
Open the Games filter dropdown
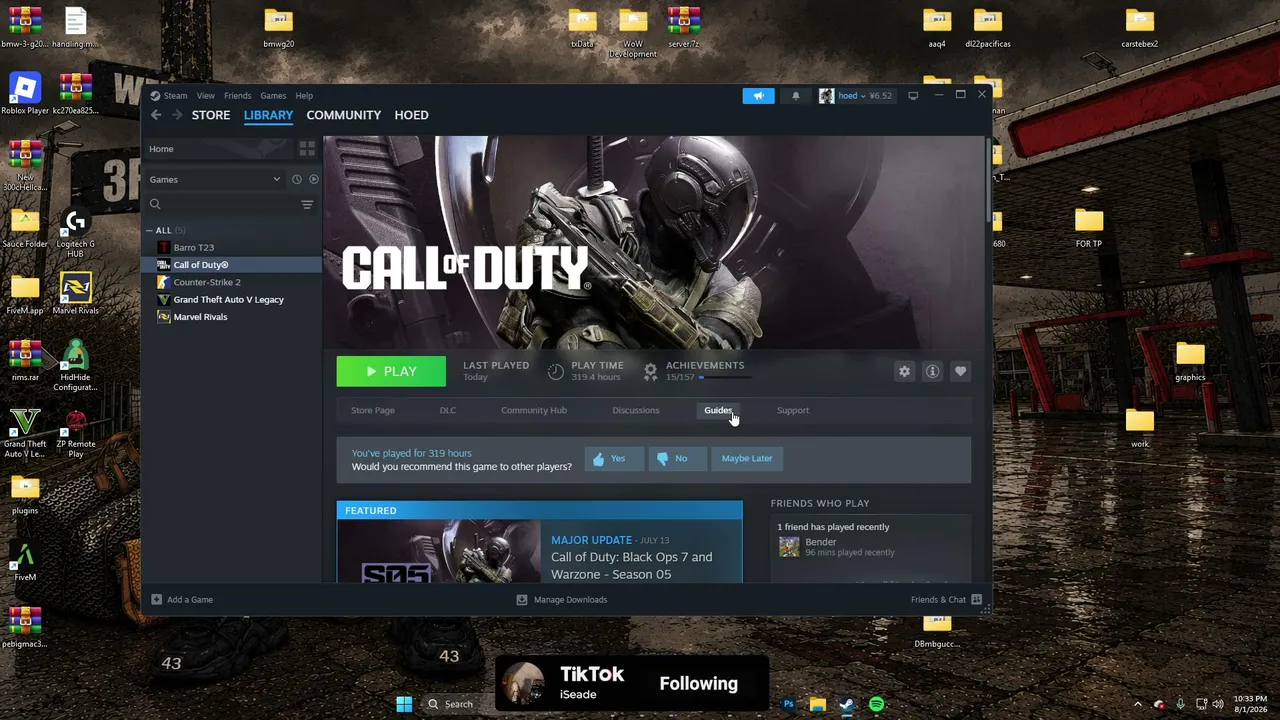(x=215, y=179)
